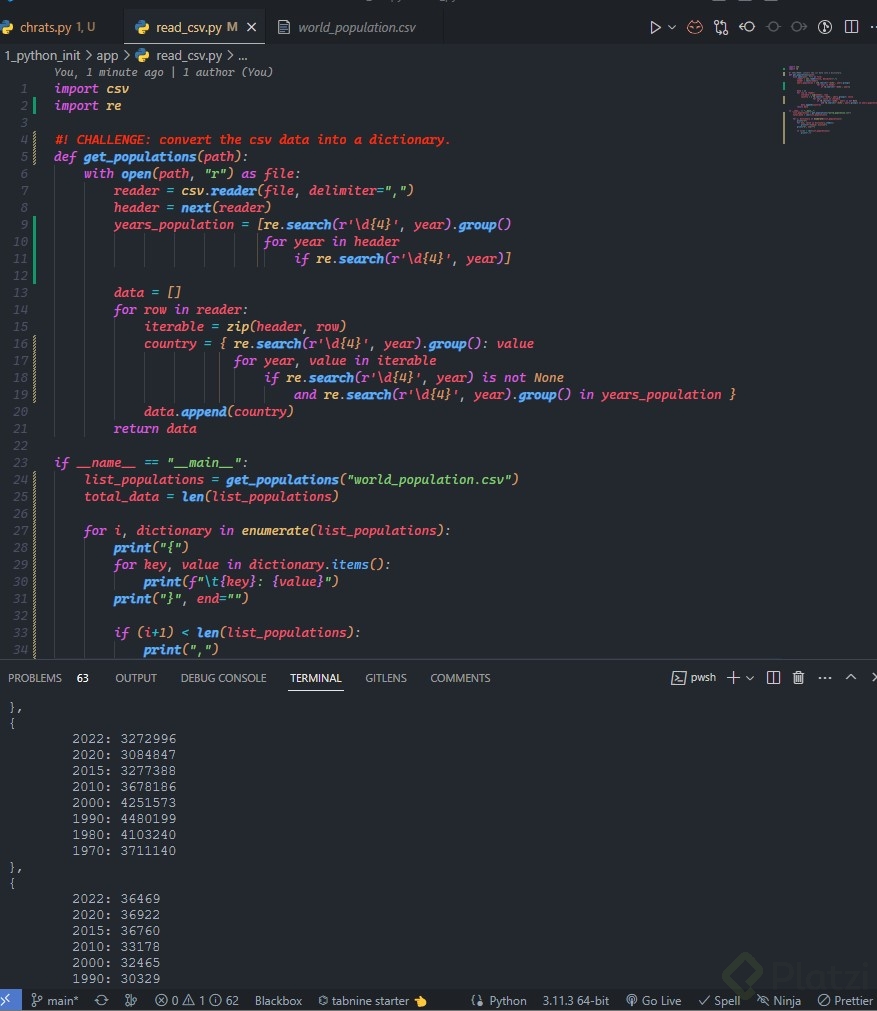Screen dimensions: 877x1011
Task: Click the branch graph icon in status bar
Action: [x=131, y=1001]
